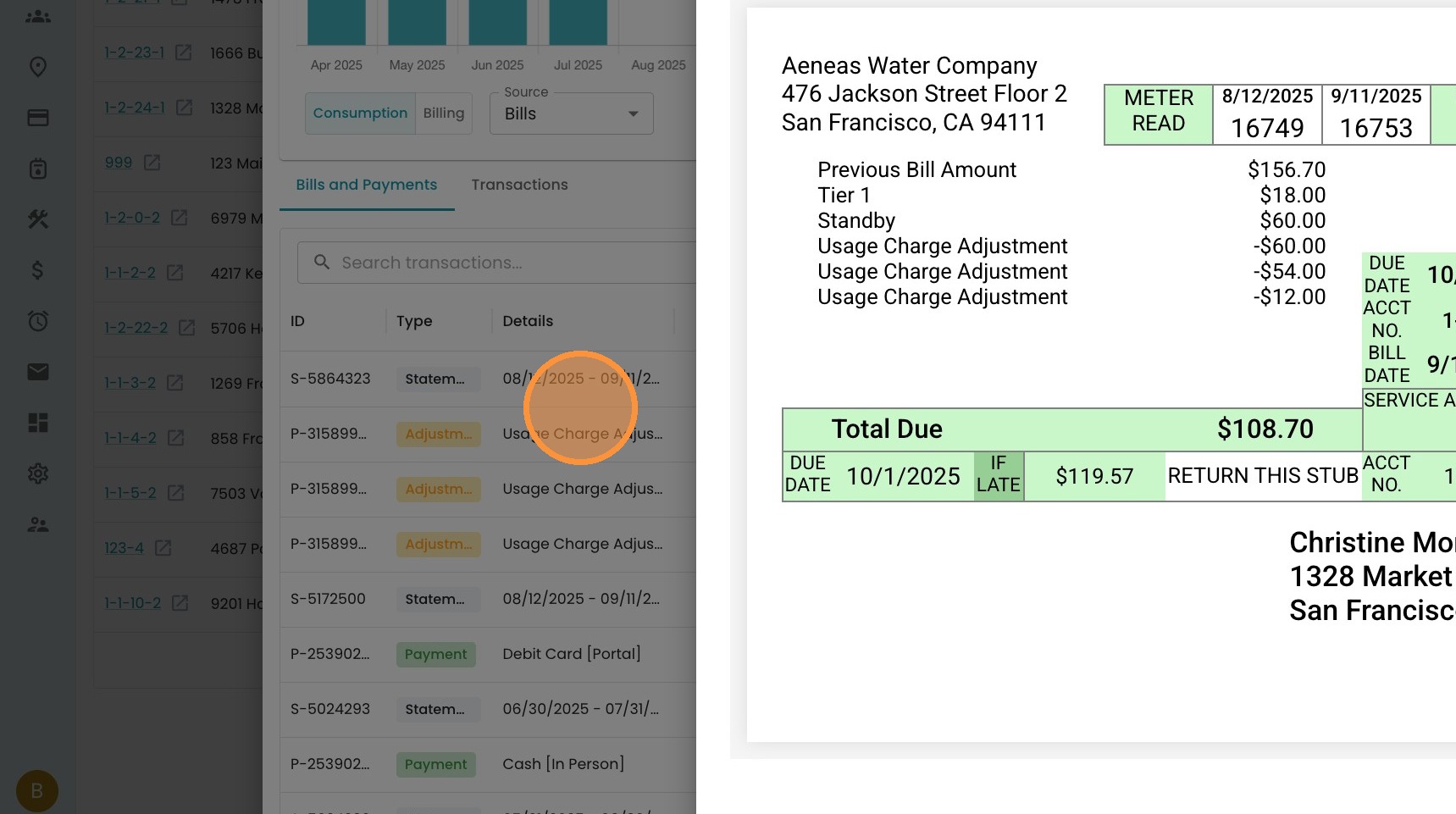Click the credit card sidebar icon
Screen dimensions: 1456x814
pos(38,118)
